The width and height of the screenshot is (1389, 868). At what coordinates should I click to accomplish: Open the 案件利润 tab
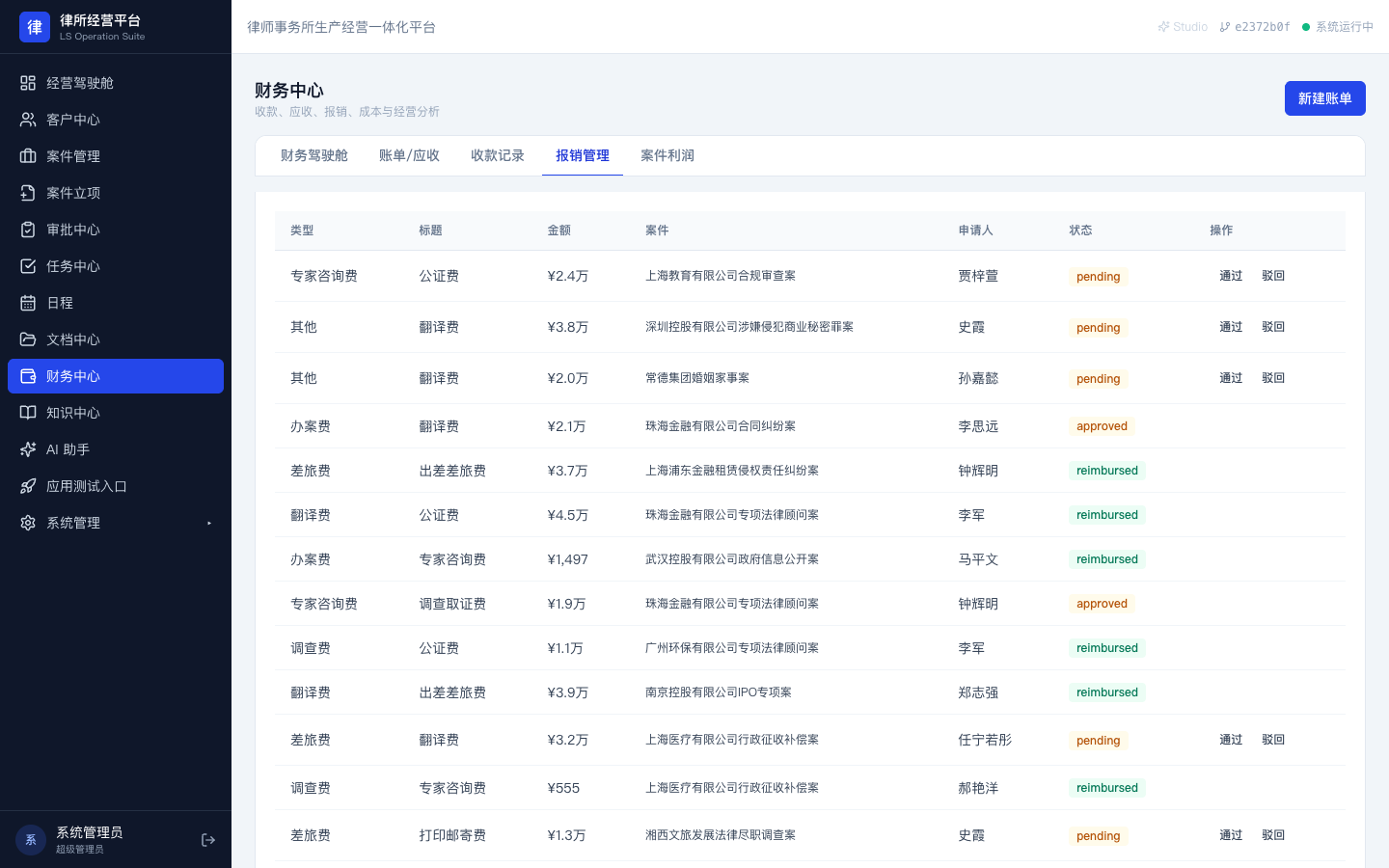667,155
